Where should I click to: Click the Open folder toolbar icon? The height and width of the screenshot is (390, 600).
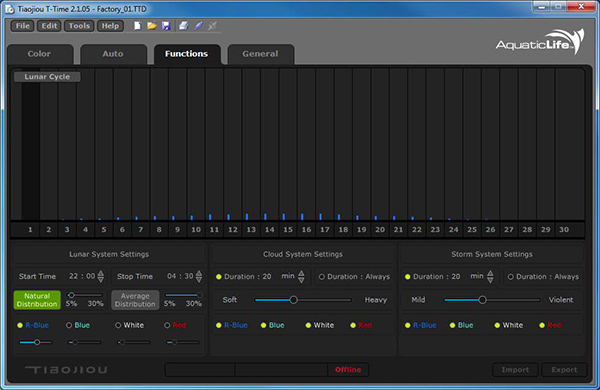(x=152, y=26)
